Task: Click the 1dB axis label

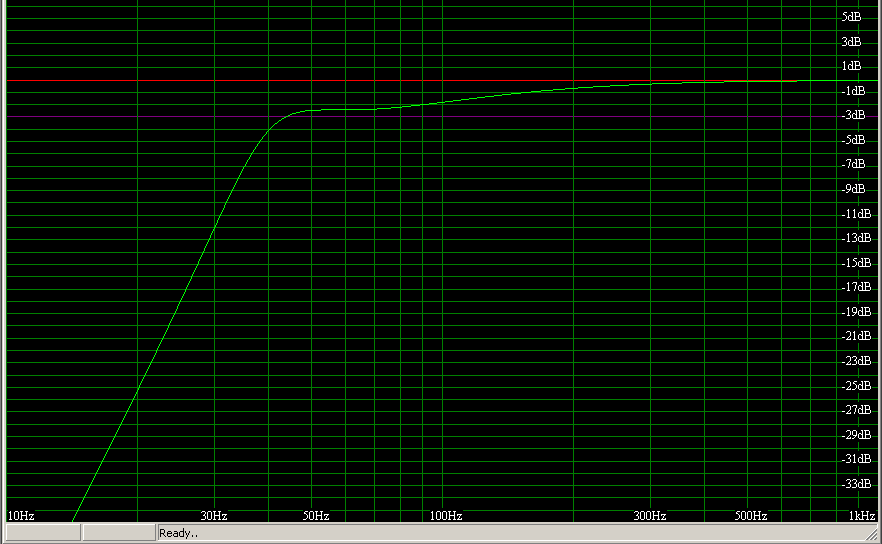Action: pos(851,66)
